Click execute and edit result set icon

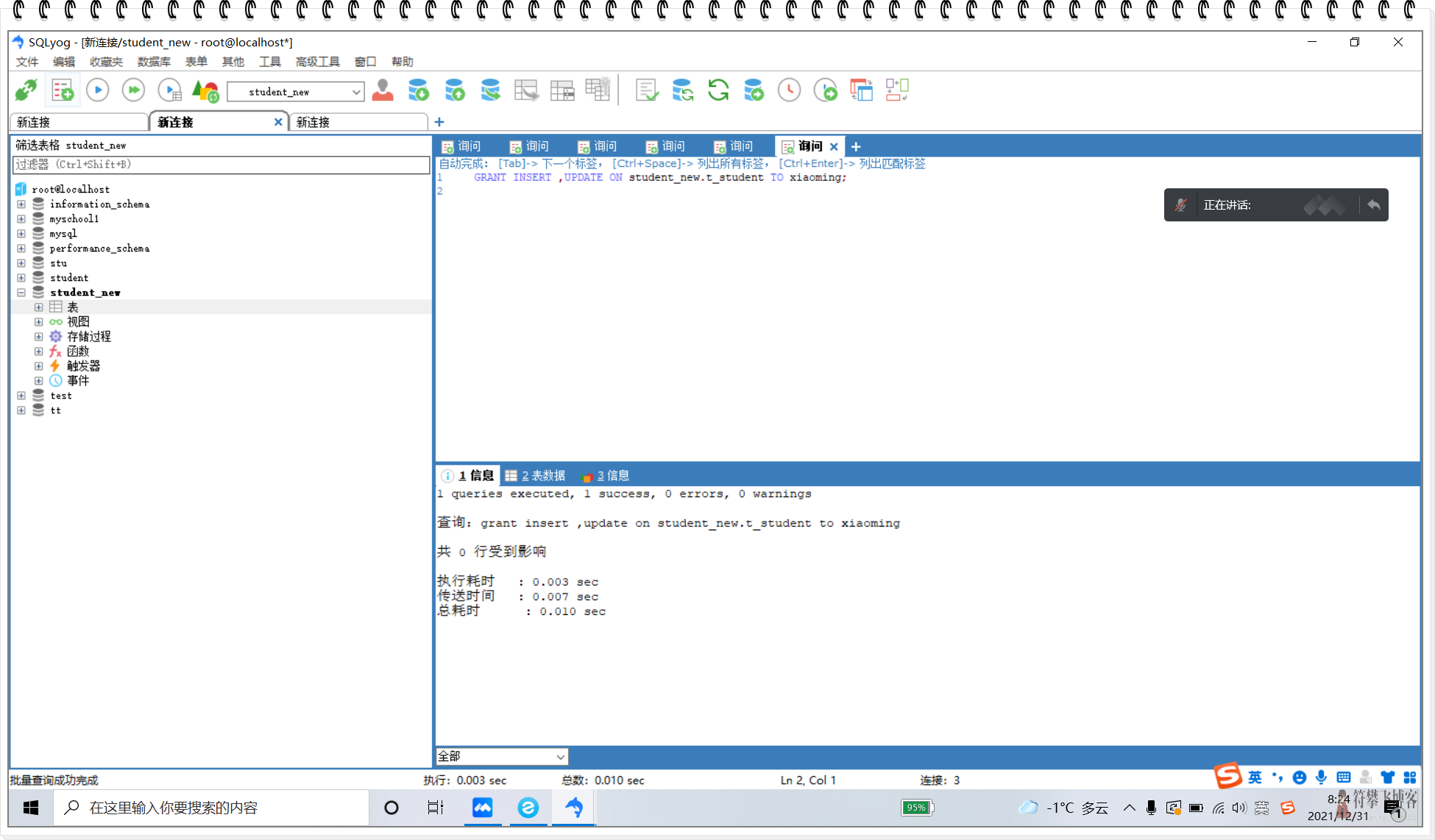coord(170,90)
